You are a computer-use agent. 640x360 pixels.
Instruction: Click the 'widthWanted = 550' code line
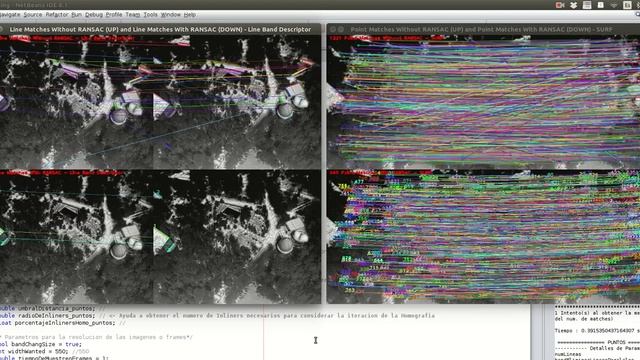[x=44, y=351]
